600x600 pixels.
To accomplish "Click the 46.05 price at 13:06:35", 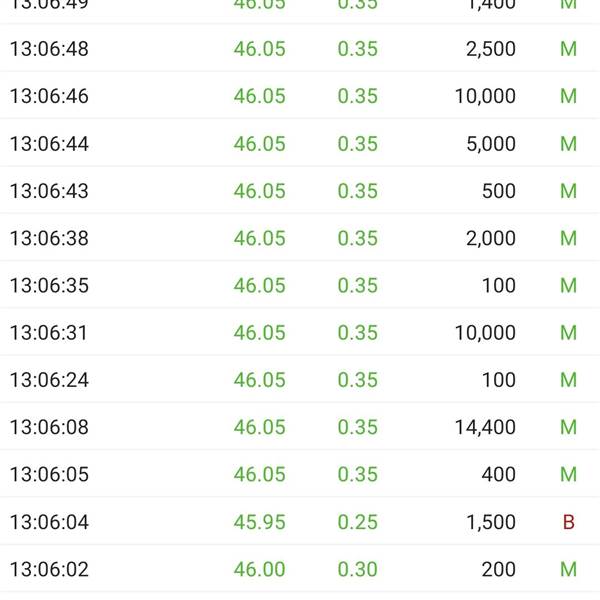I will (x=260, y=285).
